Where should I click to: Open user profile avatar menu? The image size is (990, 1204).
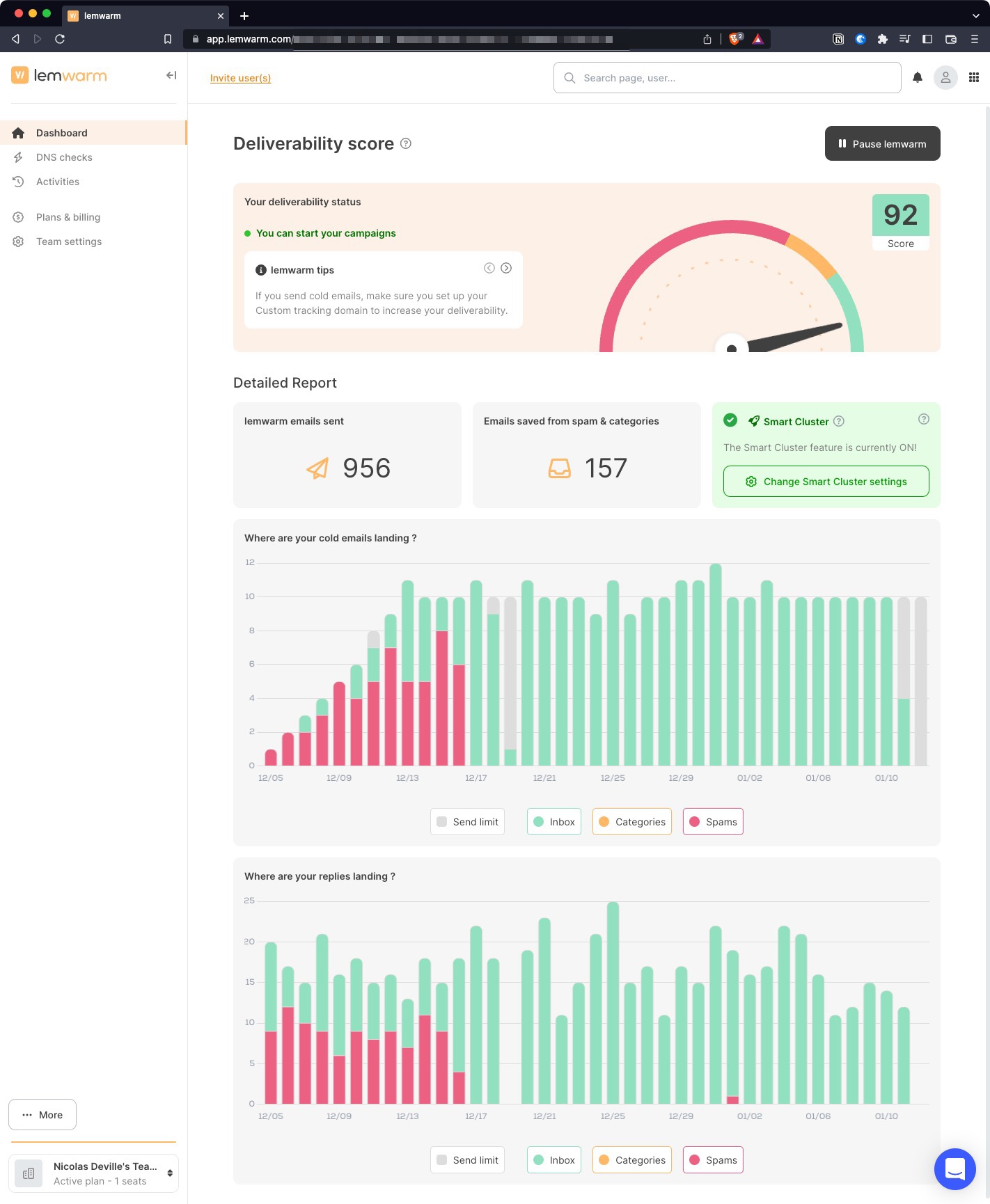click(945, 78)
